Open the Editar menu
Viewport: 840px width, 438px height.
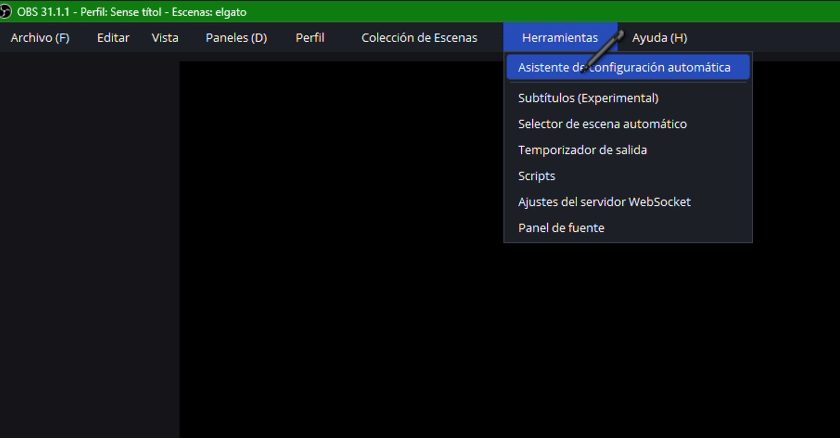[113, 38]
